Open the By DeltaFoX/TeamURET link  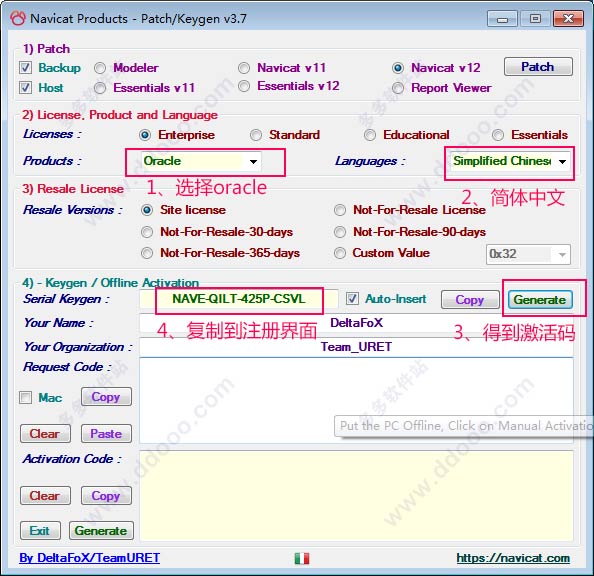click(x=89, y=558)
